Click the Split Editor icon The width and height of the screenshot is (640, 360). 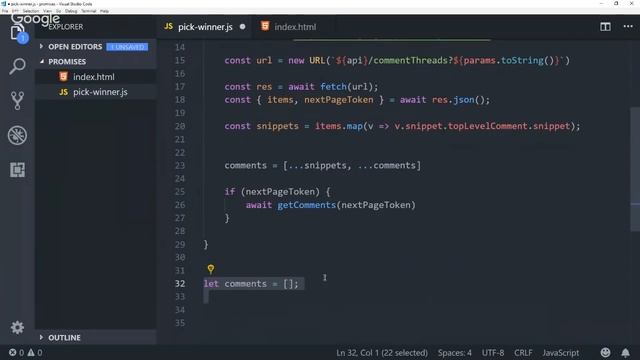(605, 27)
